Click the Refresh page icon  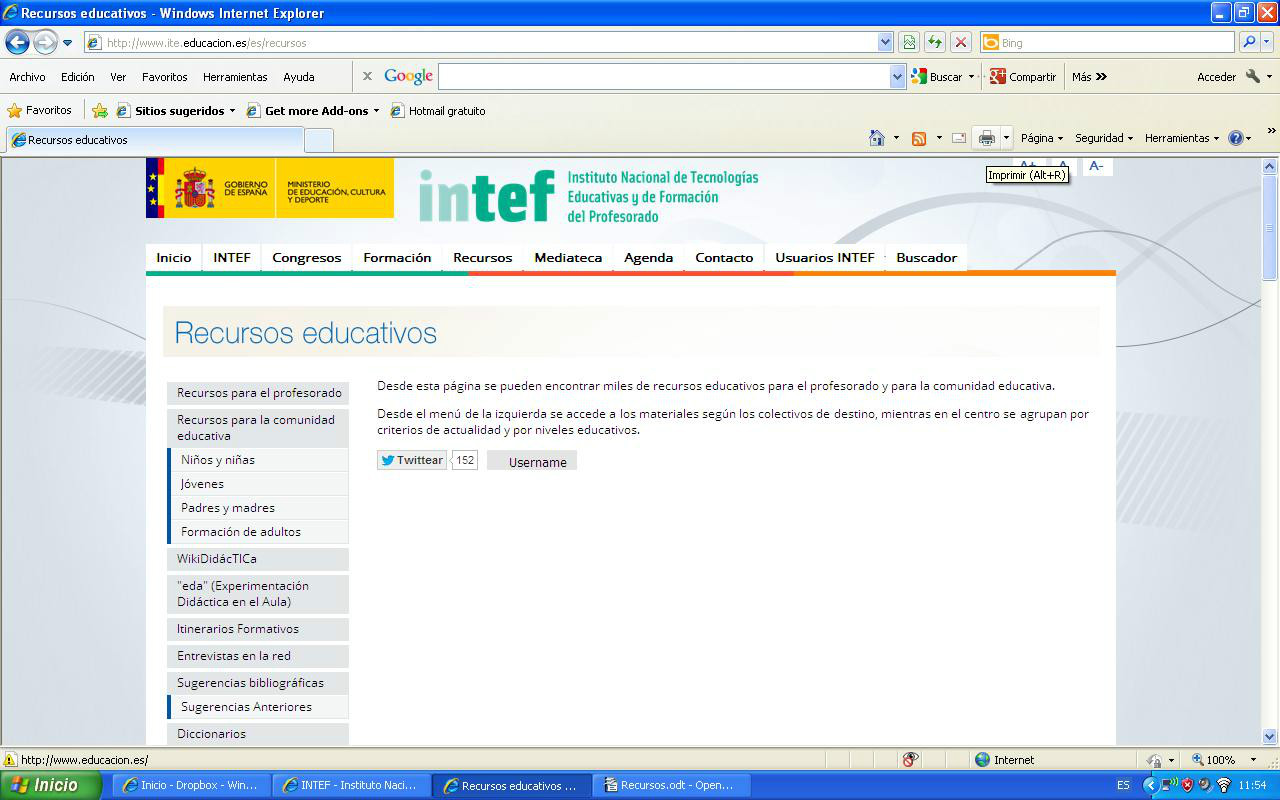(x=935, y=42)
